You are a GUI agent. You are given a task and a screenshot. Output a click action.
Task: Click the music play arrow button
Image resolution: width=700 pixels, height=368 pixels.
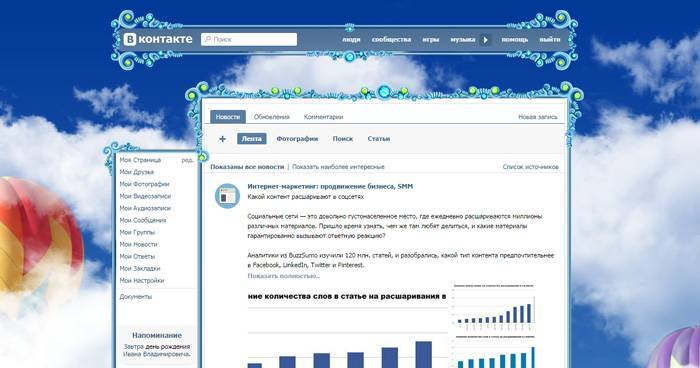485,40
